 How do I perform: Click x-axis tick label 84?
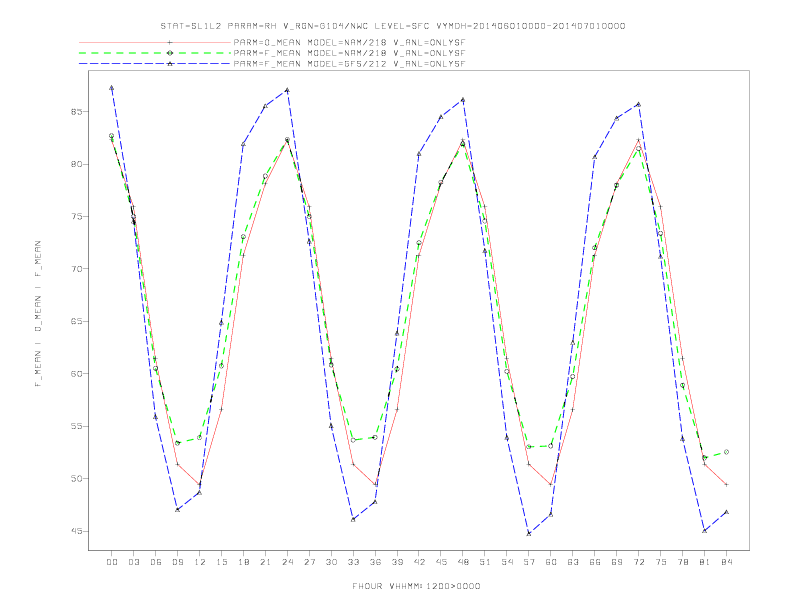[727, 562]
